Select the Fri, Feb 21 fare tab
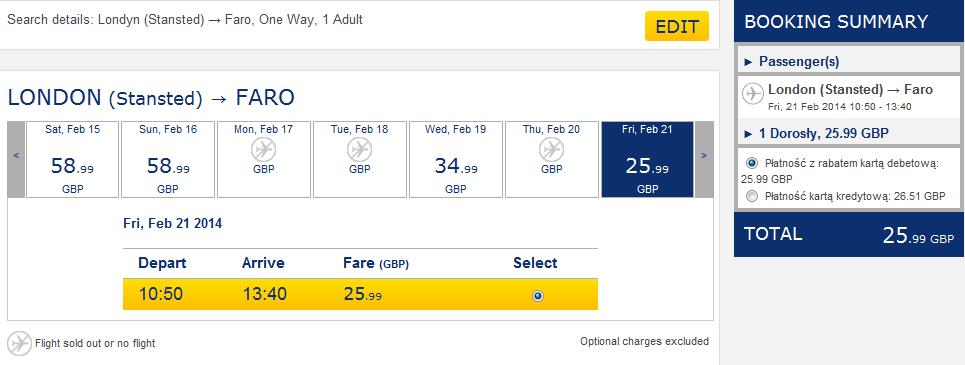Screen dimensions: 965x365 [x=647, y=159]
